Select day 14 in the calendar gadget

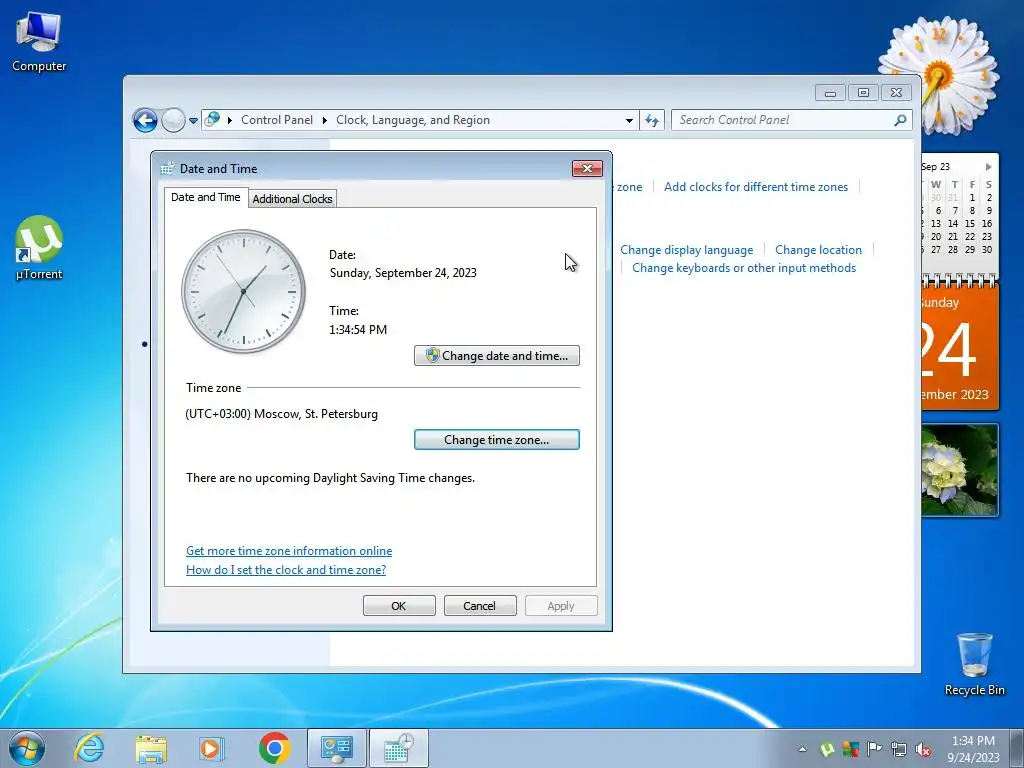[953, 223]
